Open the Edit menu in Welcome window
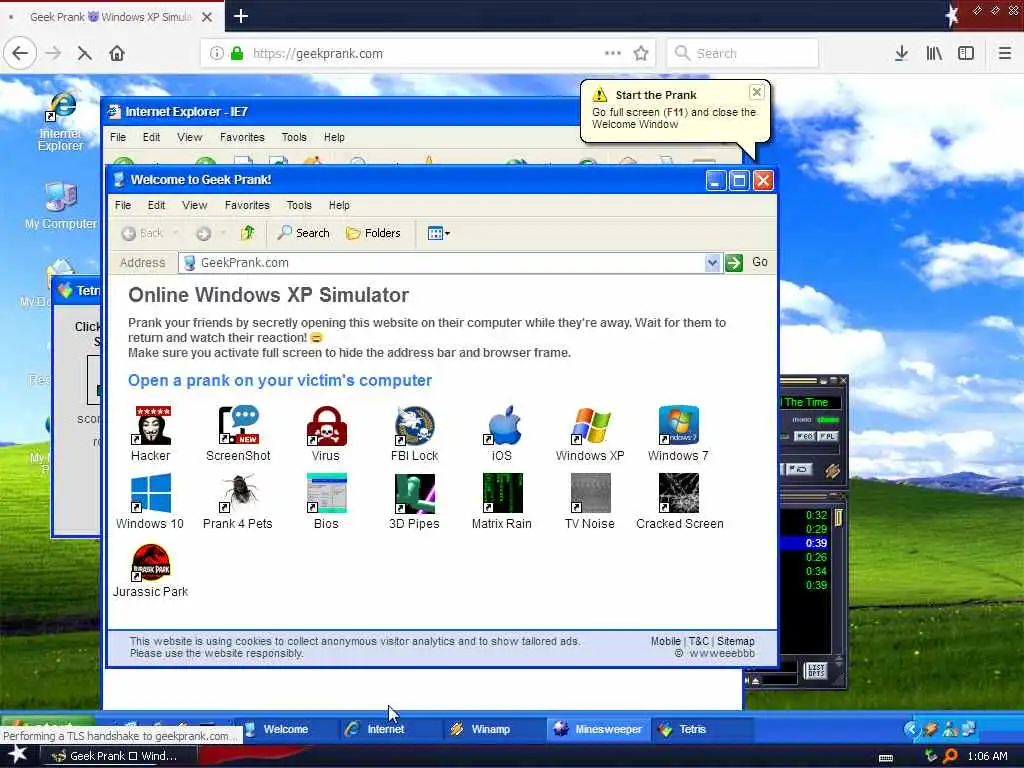 tap(157, 205)
